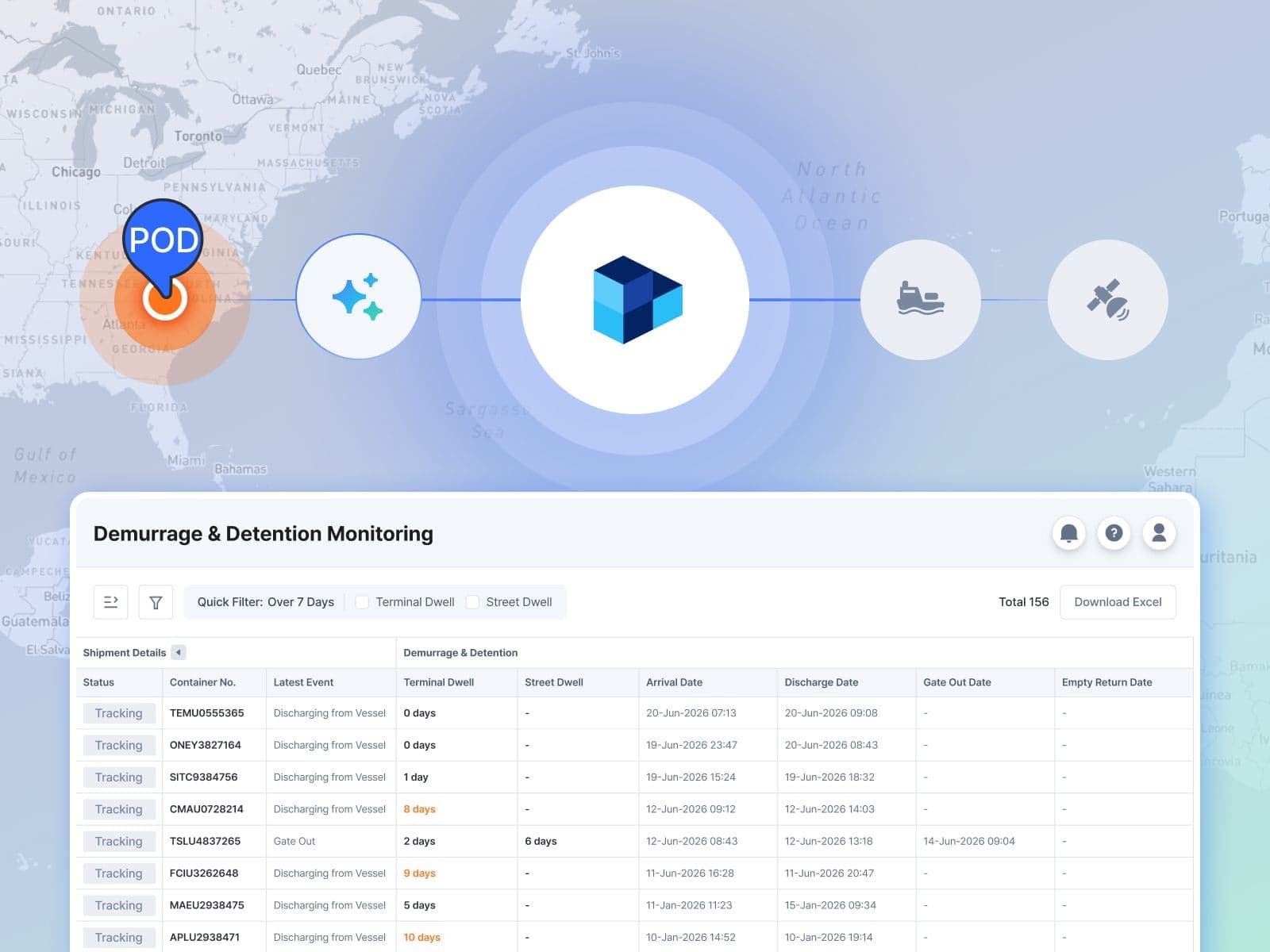The width and height of the screenshot is (1270, 952).
Task: Enable the Street Dwell checkbox
Action: coord(472,602)
